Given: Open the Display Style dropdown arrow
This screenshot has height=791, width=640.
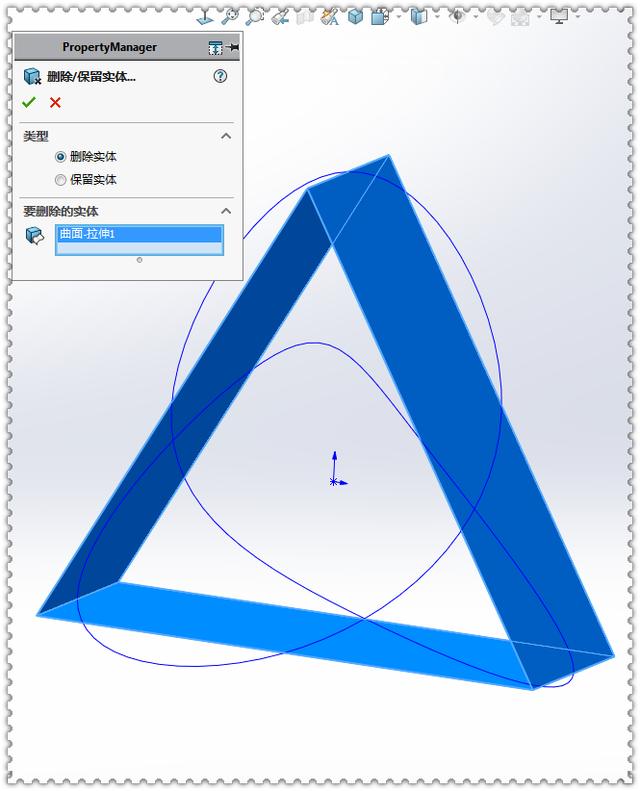Looking at the screenshot, I should 399,17.
